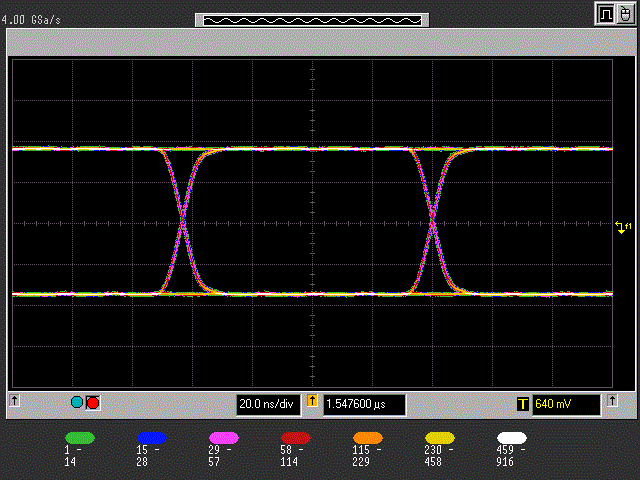Click the cyan circle indicator
This screenshot has width=640, height=480.
tap(77, 402)
